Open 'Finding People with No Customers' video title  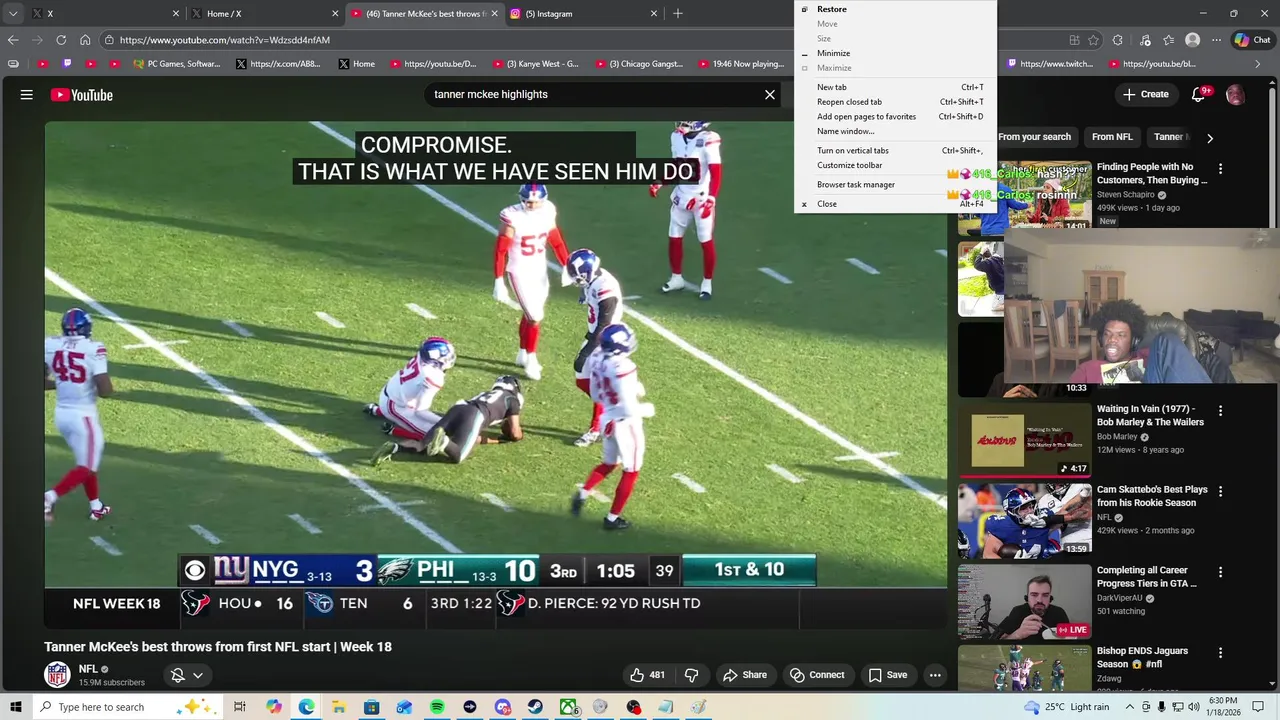point(1152,174)
